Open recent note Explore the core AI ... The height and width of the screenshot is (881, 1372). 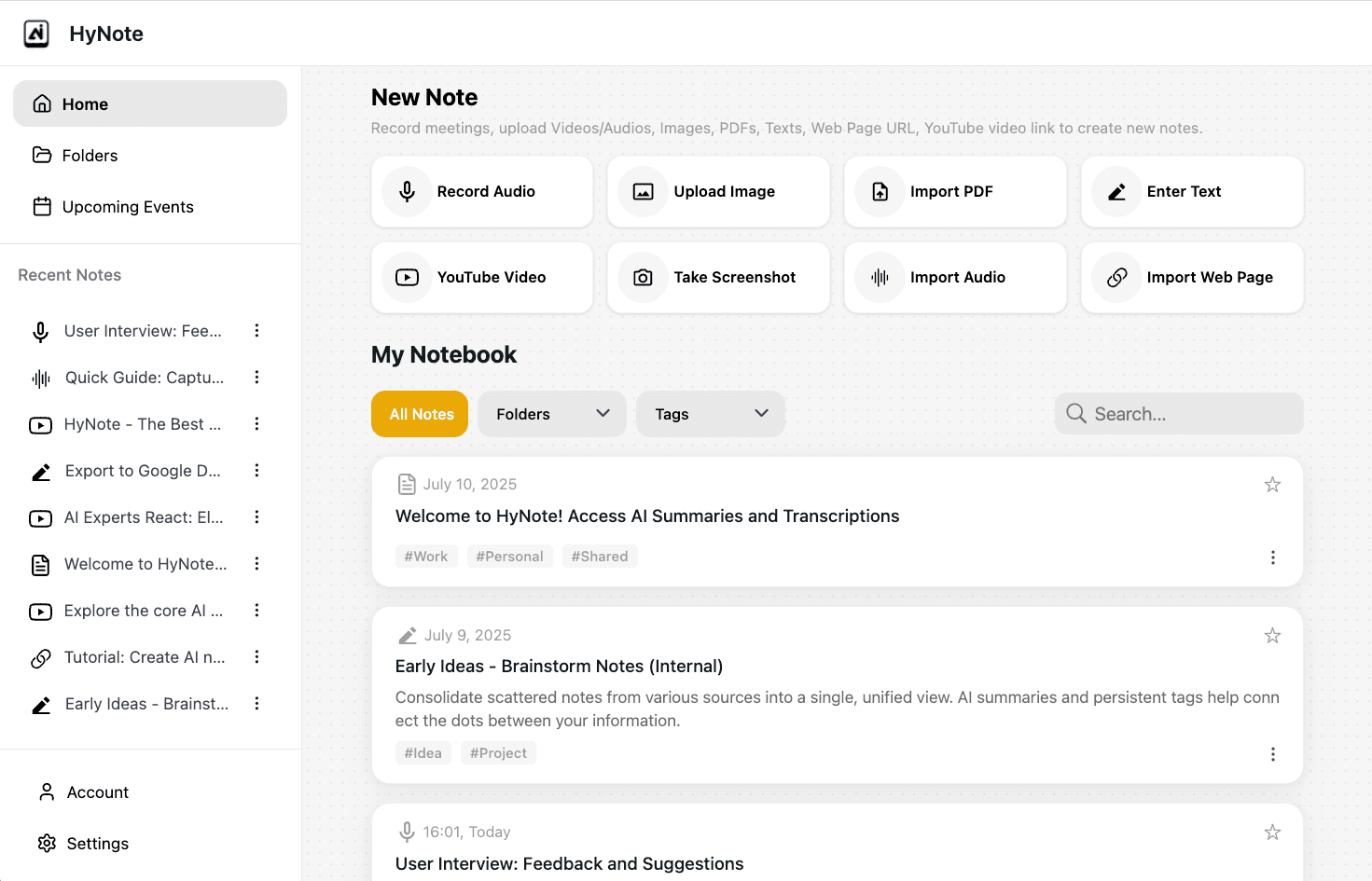click(x=144, y=611)
